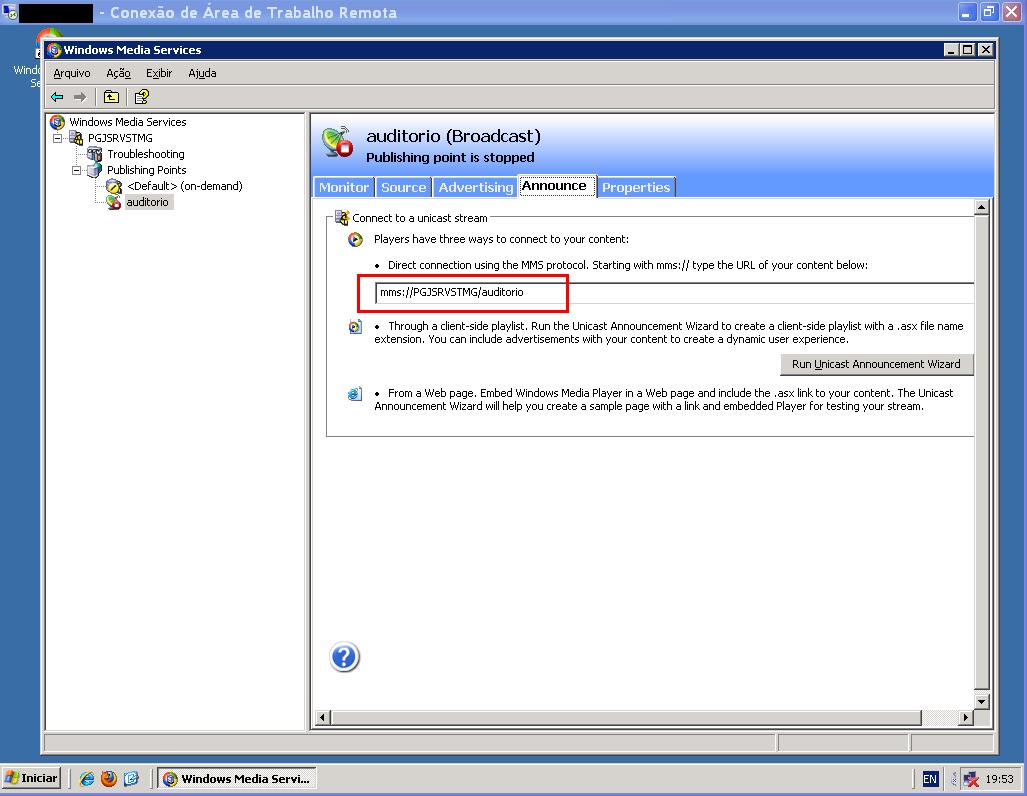Open the Ajuda menu
The height and width of the screenshot is (796, 1027).
tap(202, 73)
